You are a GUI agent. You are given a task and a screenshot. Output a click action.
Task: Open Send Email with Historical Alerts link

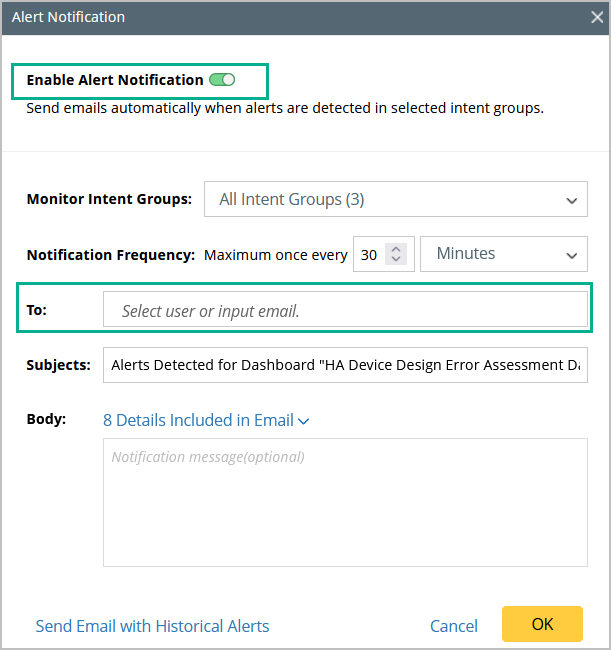pos(152,626)
